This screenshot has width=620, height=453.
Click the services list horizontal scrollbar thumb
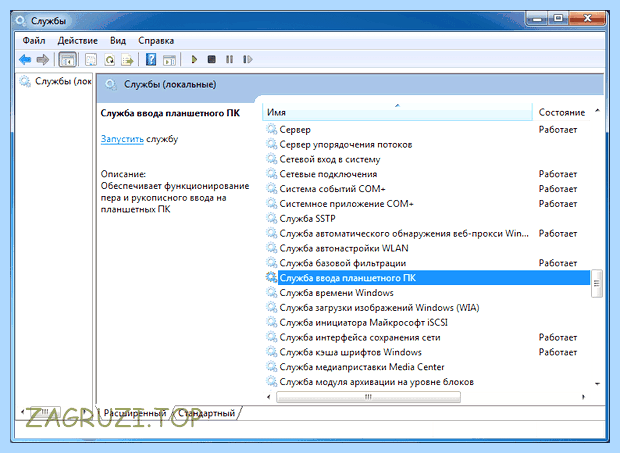(368, 396)
